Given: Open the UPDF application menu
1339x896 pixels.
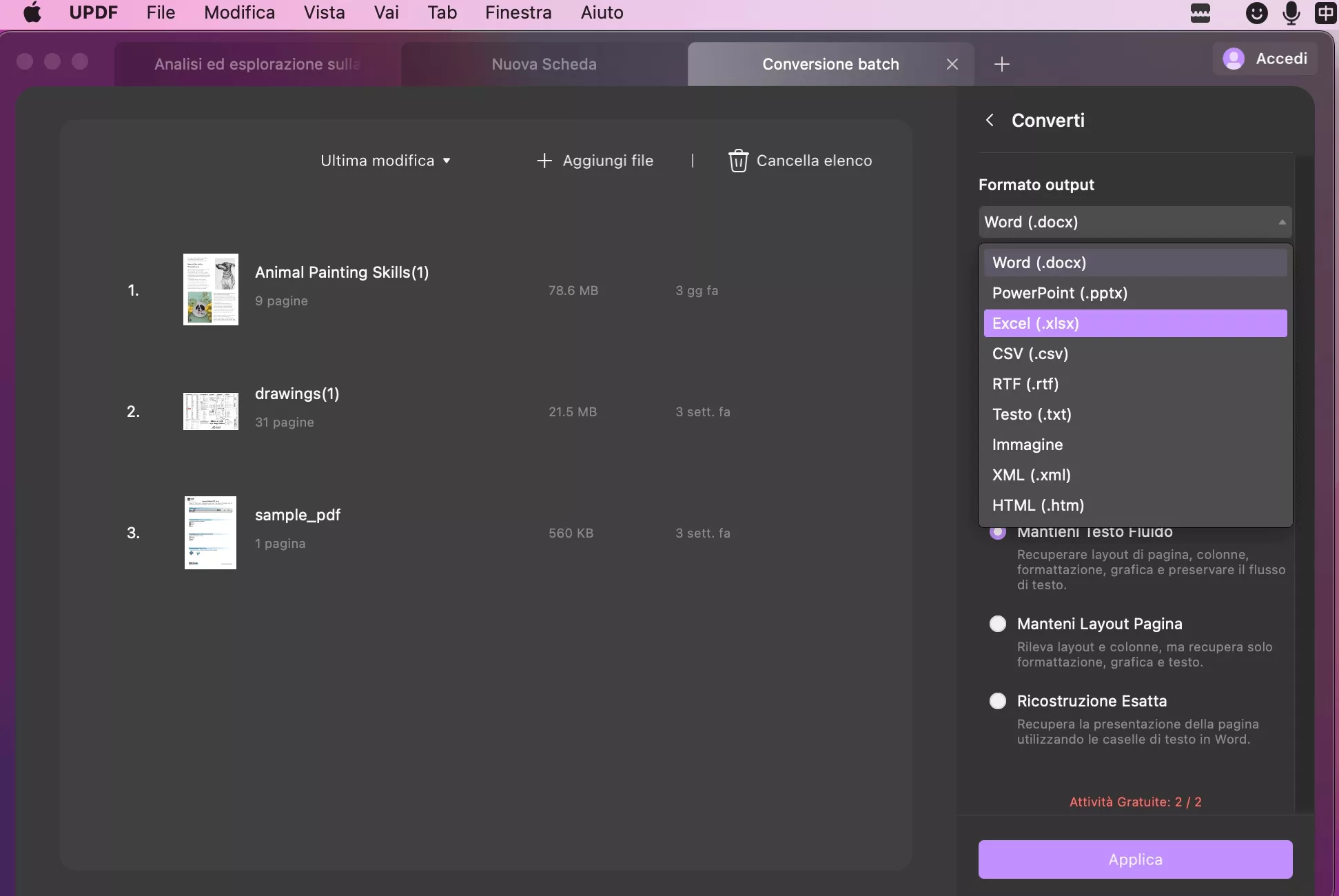Looking at the screenshot, I should [94, 12].
